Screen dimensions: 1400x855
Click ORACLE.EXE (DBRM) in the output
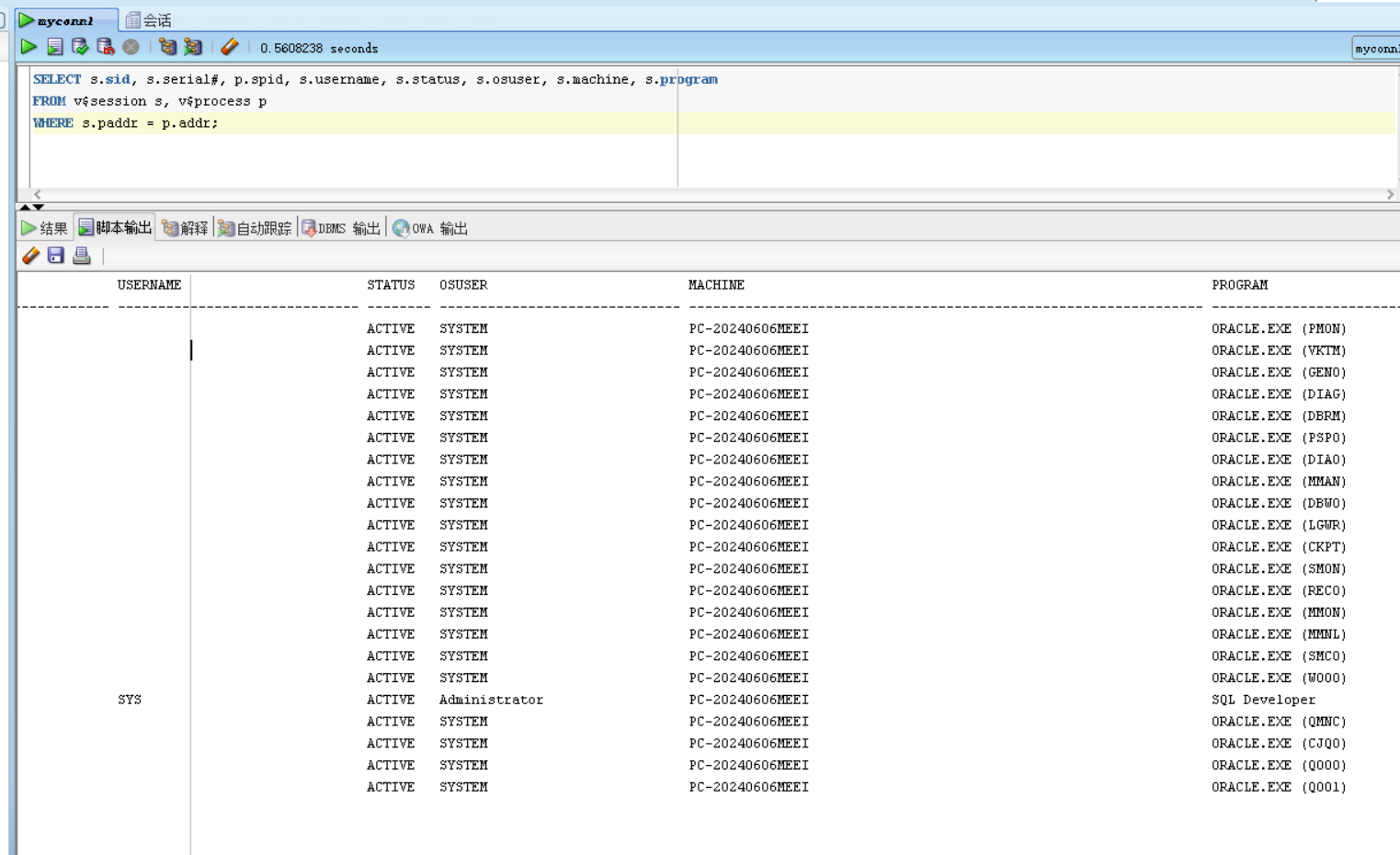click(1279, 416)
